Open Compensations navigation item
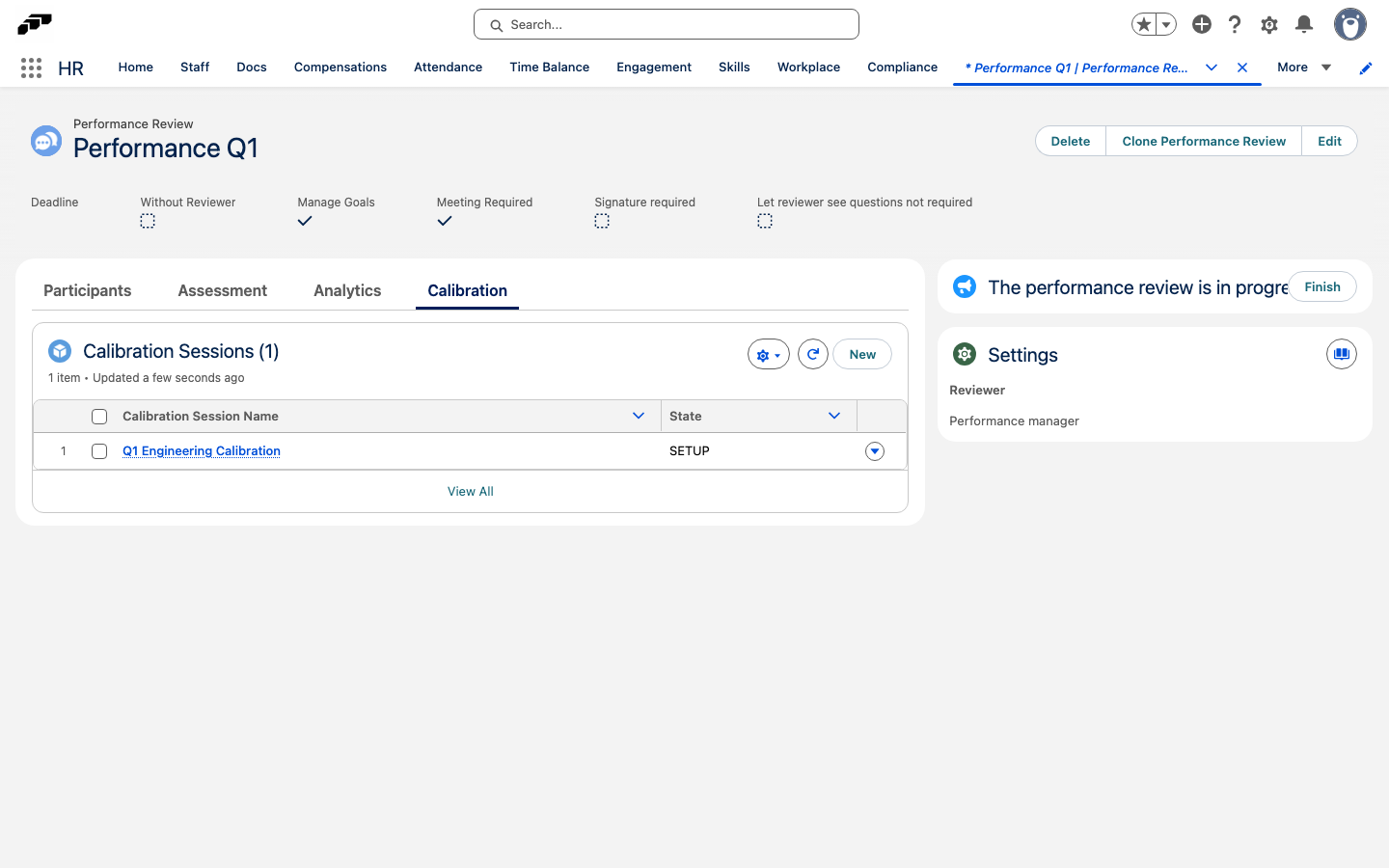This screenshot has width=1389, height=868. tap(340, 68)
